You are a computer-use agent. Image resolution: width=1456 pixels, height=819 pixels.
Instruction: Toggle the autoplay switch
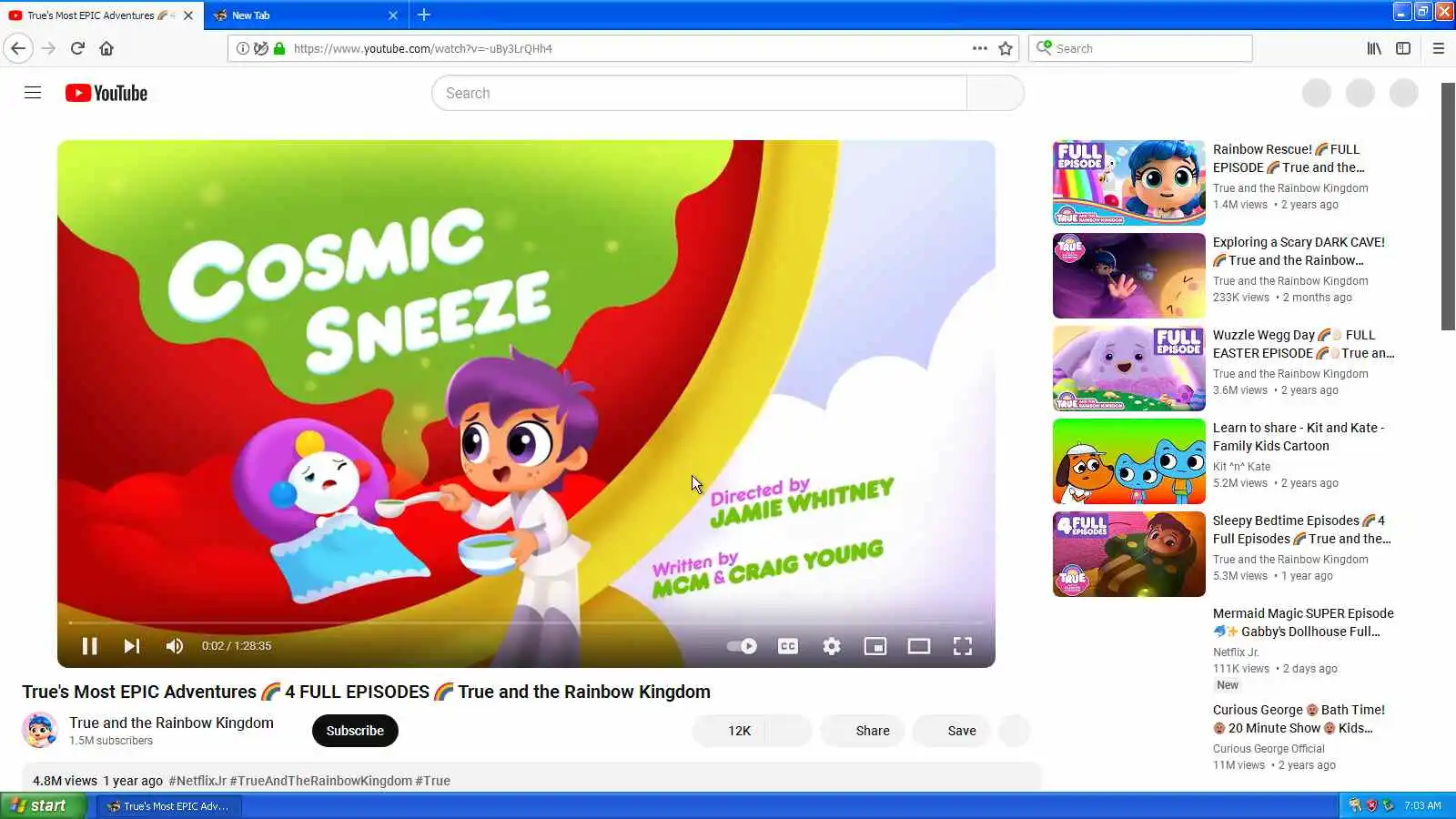(742, 646)
